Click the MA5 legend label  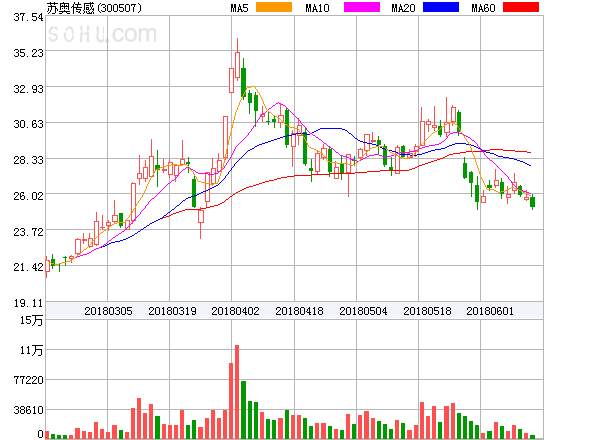click(239, 8)
